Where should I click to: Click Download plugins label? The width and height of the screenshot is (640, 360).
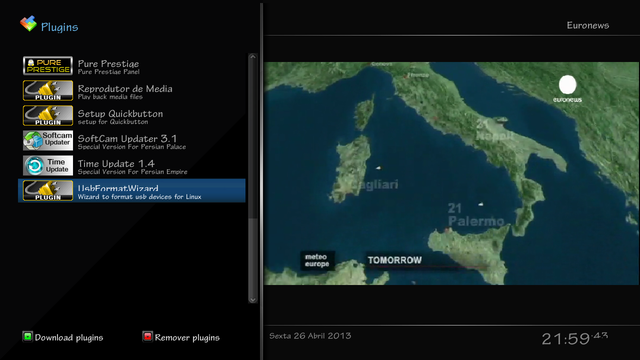click(x=69, y=338)
